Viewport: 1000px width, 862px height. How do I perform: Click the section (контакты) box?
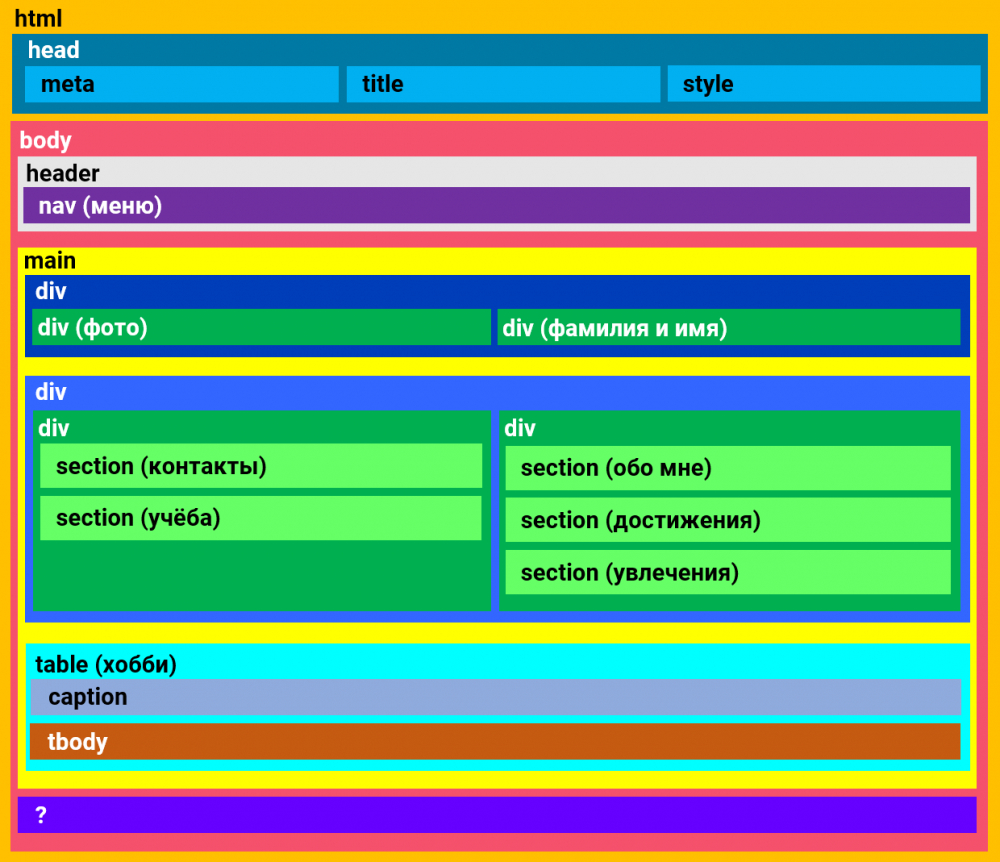coord(261,466)
